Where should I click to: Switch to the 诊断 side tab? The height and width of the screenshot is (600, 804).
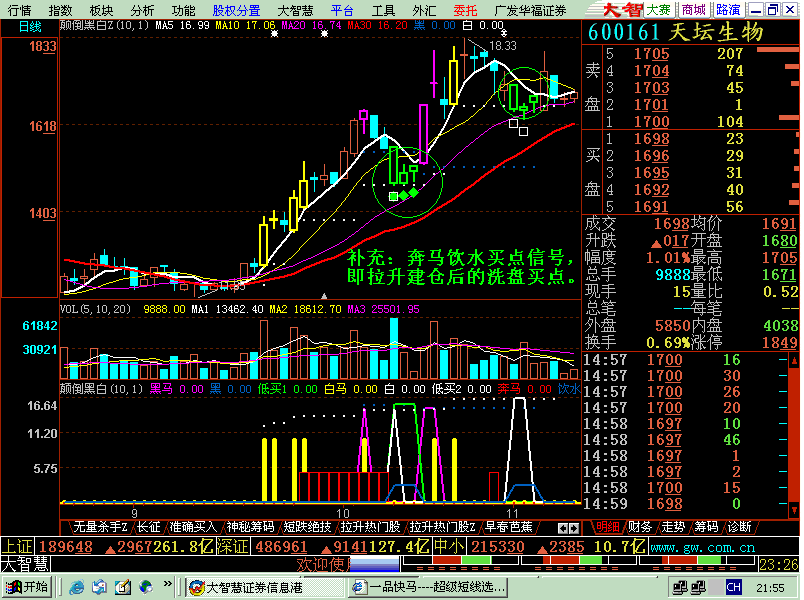click(x=739, y=527)
